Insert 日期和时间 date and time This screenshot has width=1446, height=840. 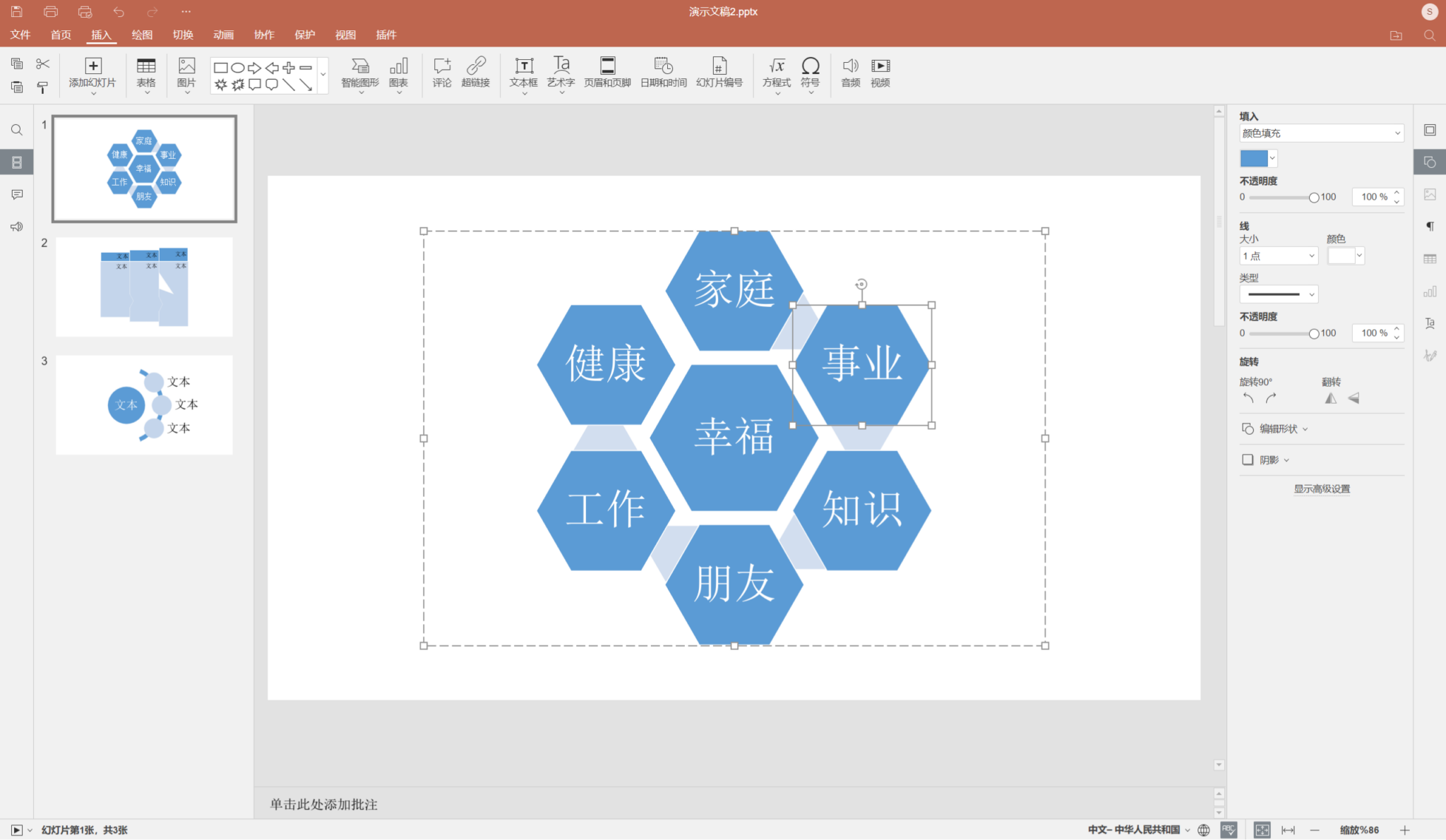pos(662,73)
